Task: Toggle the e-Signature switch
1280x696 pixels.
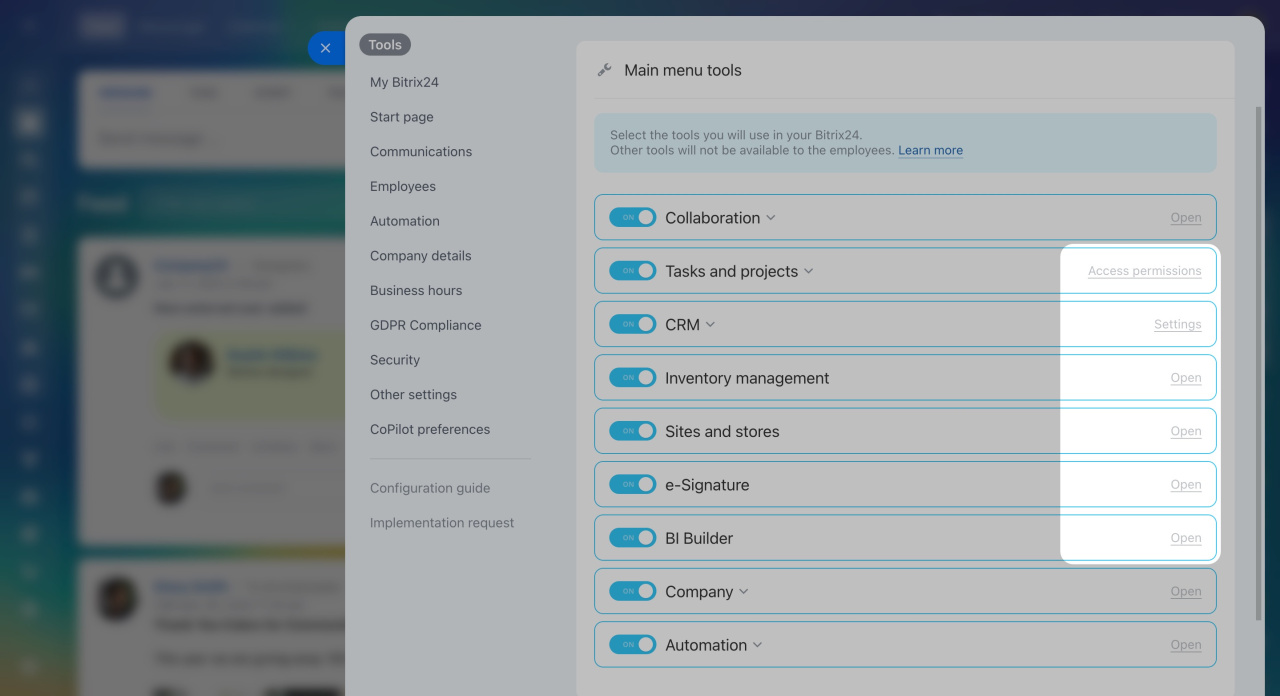Action: (x=633, y=484)
